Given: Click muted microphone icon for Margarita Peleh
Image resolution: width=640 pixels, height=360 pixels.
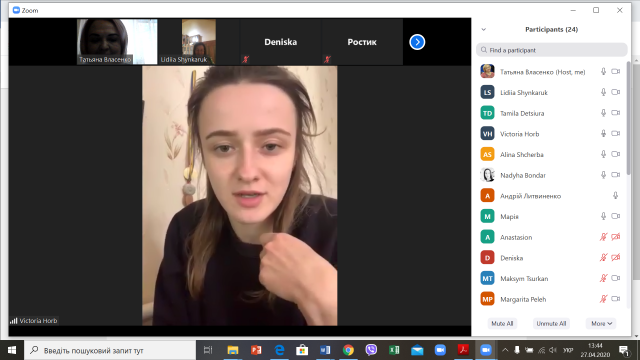Looking at the screenshot, I should coord(603,299).
